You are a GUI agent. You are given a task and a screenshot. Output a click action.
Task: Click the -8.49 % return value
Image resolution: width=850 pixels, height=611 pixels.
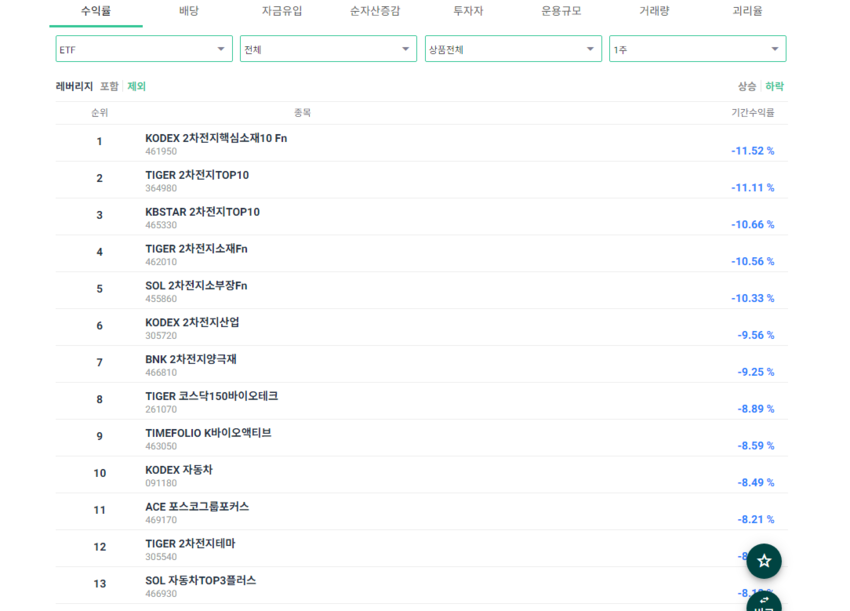pyautogui.click(x=756, y=483)
